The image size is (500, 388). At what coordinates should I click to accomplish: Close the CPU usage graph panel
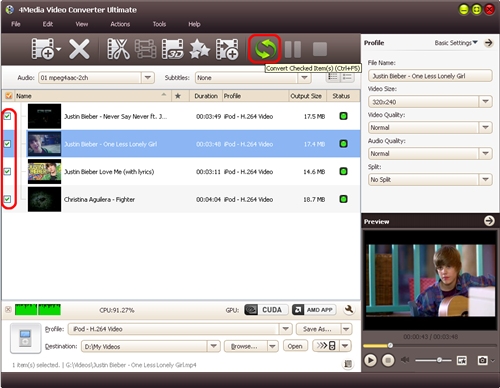coord(8,309)
